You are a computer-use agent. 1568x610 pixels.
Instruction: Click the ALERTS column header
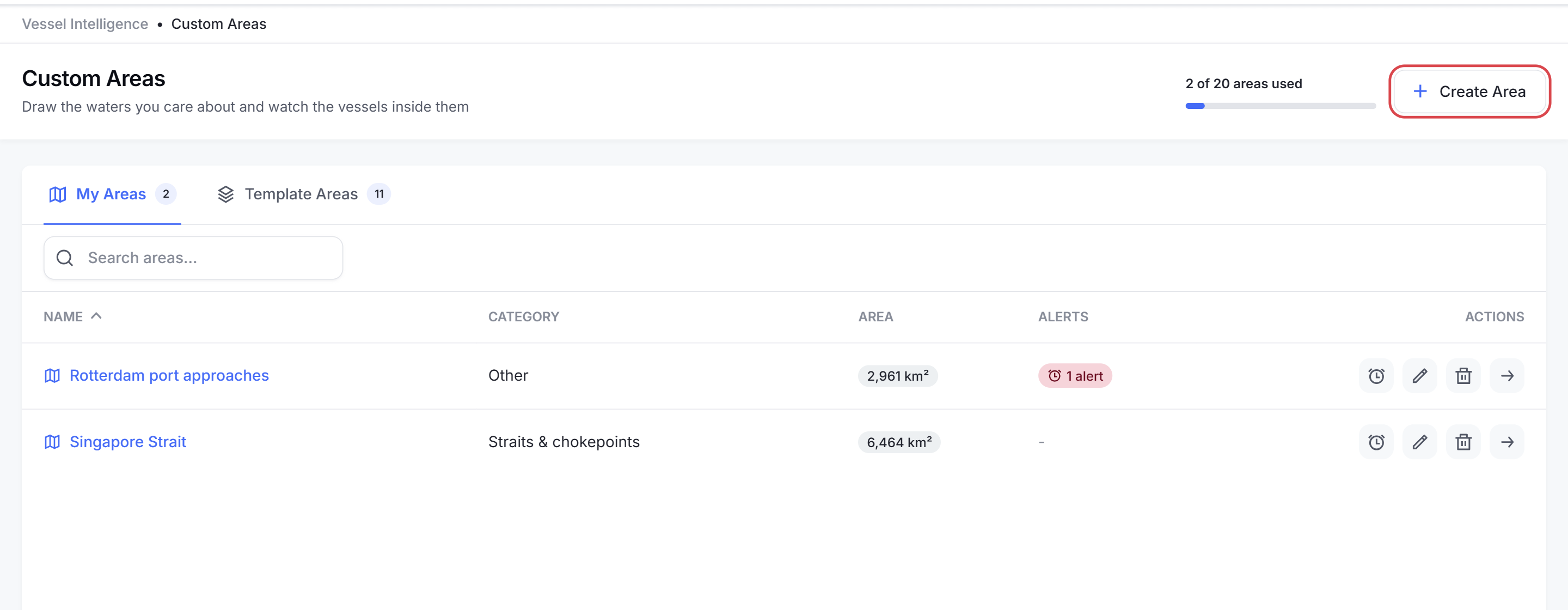[x=1063, y=316]
